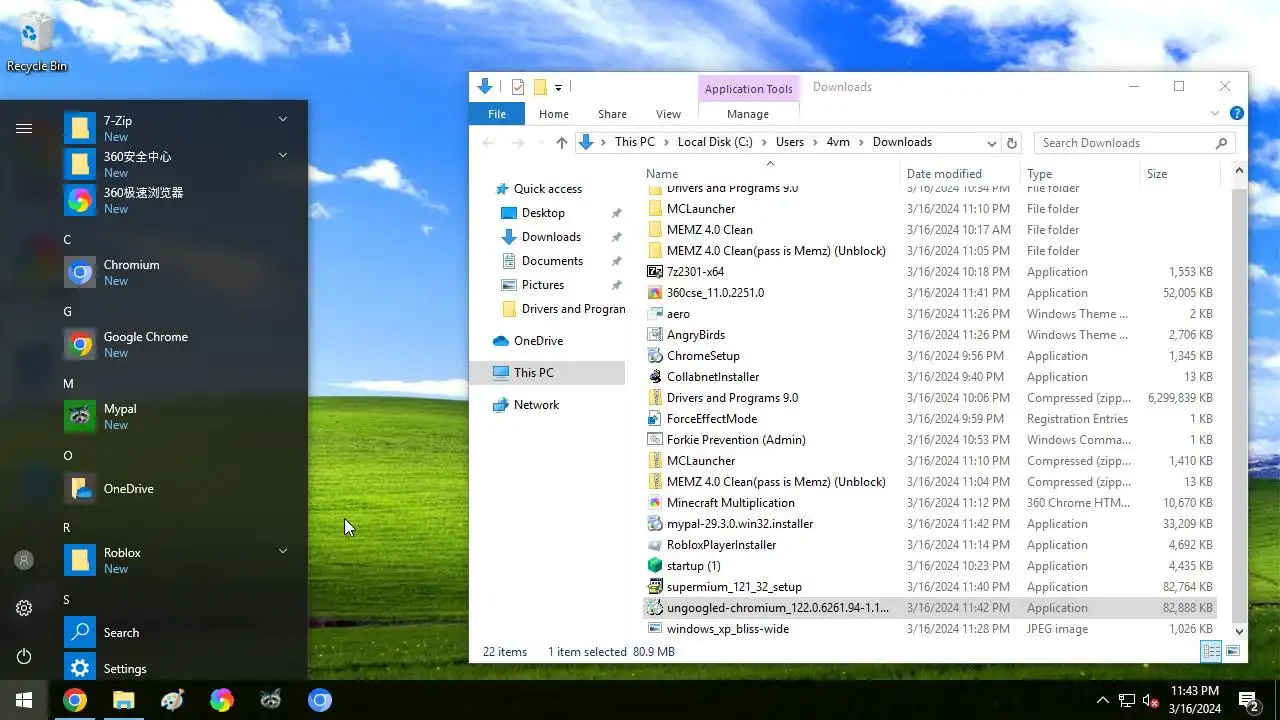This screenshot has width=1280, height=720.
Task: Click the Up arrow in Explorer navigation
Action: tap(562, 143)
